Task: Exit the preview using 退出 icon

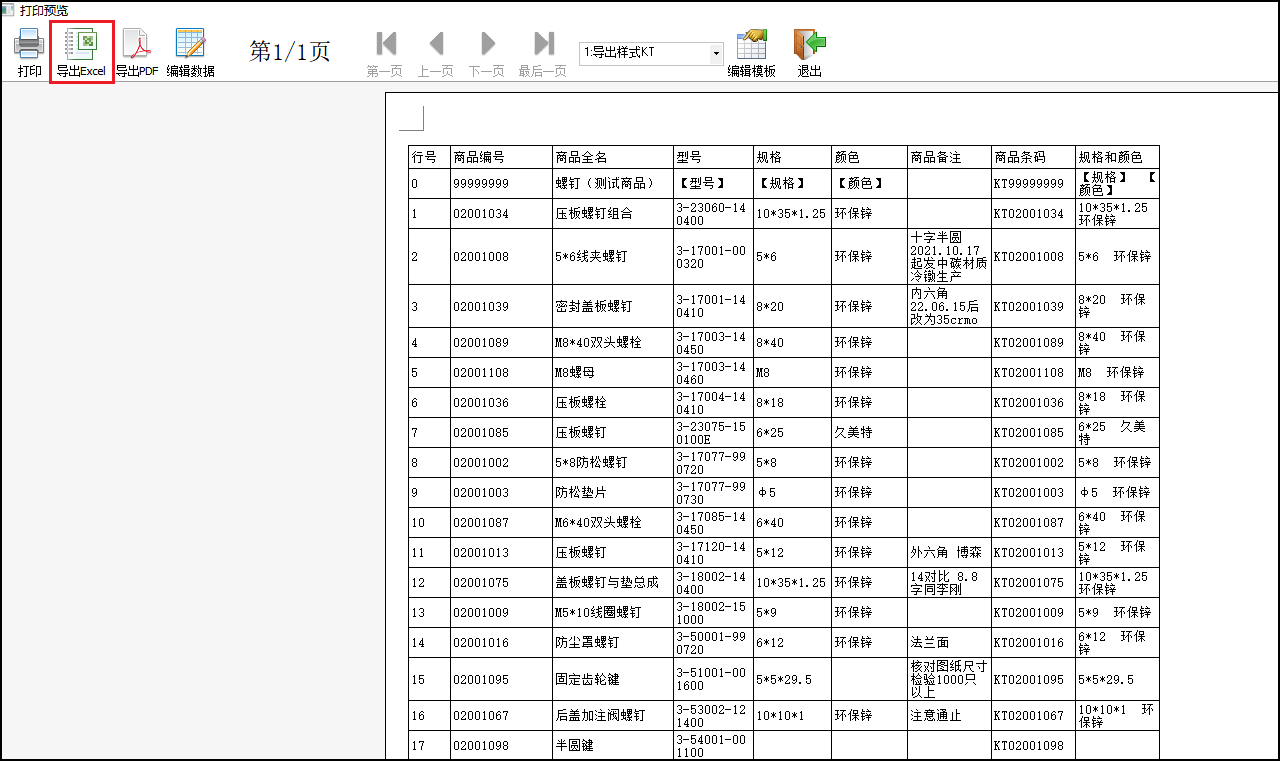Action: (809, 45)
